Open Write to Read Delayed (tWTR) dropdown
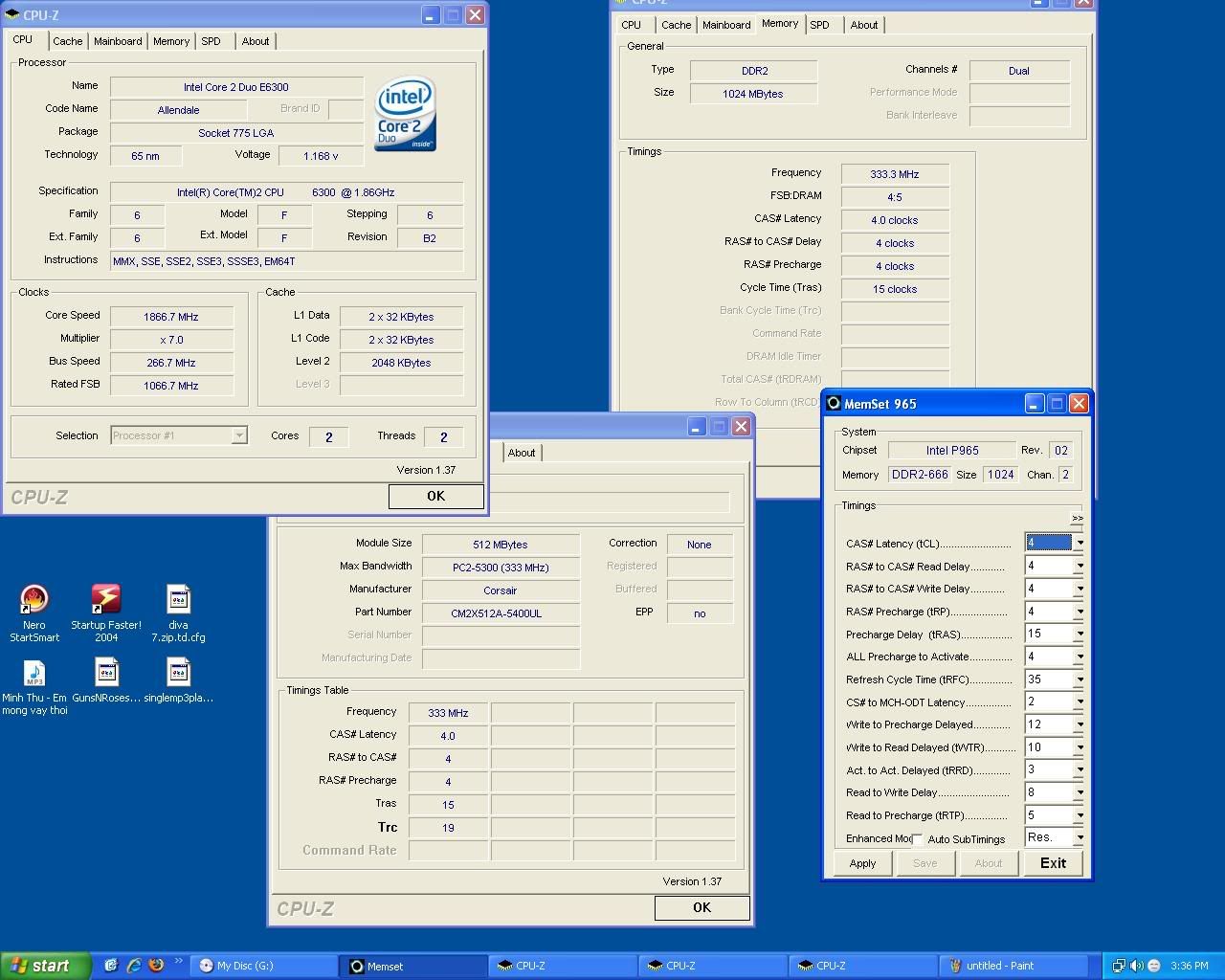1225x980 pixels. [1080, 747]
